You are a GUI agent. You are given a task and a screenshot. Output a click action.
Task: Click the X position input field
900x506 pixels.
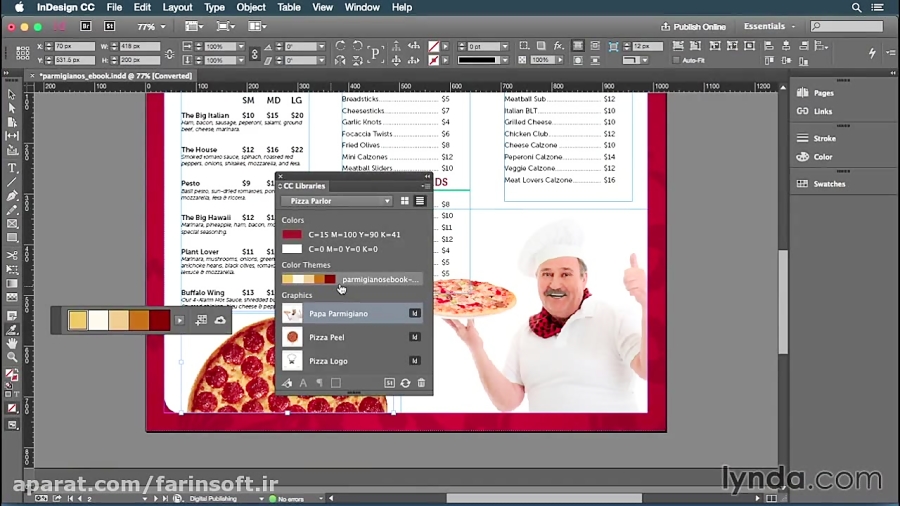(73, 46)
